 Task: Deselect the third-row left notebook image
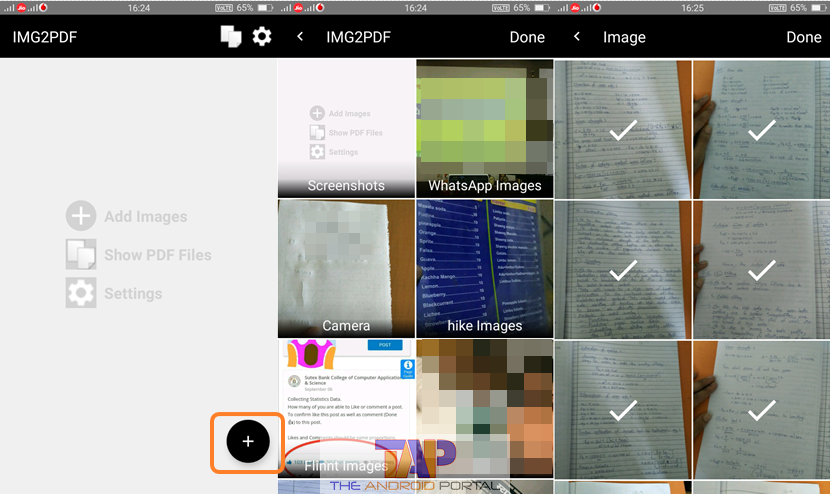point(623,410)
